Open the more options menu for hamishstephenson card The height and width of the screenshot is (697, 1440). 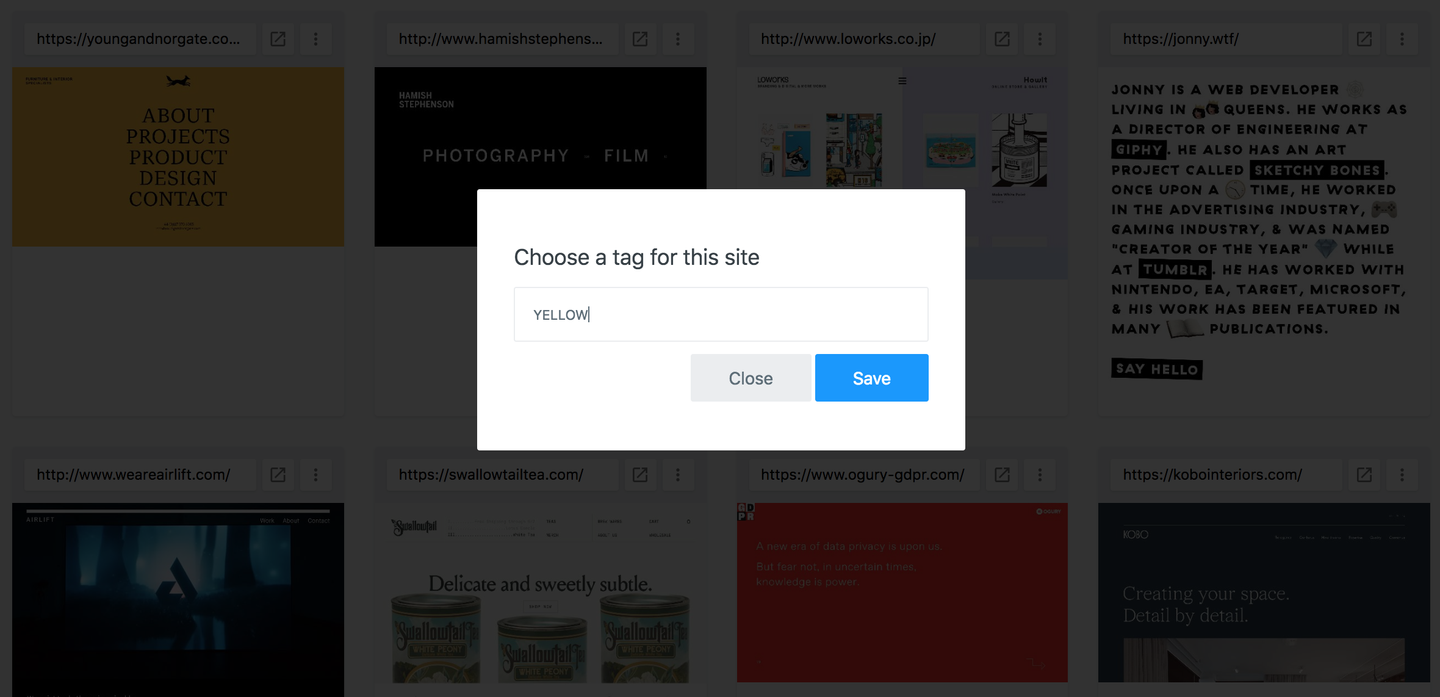(678, 39)
